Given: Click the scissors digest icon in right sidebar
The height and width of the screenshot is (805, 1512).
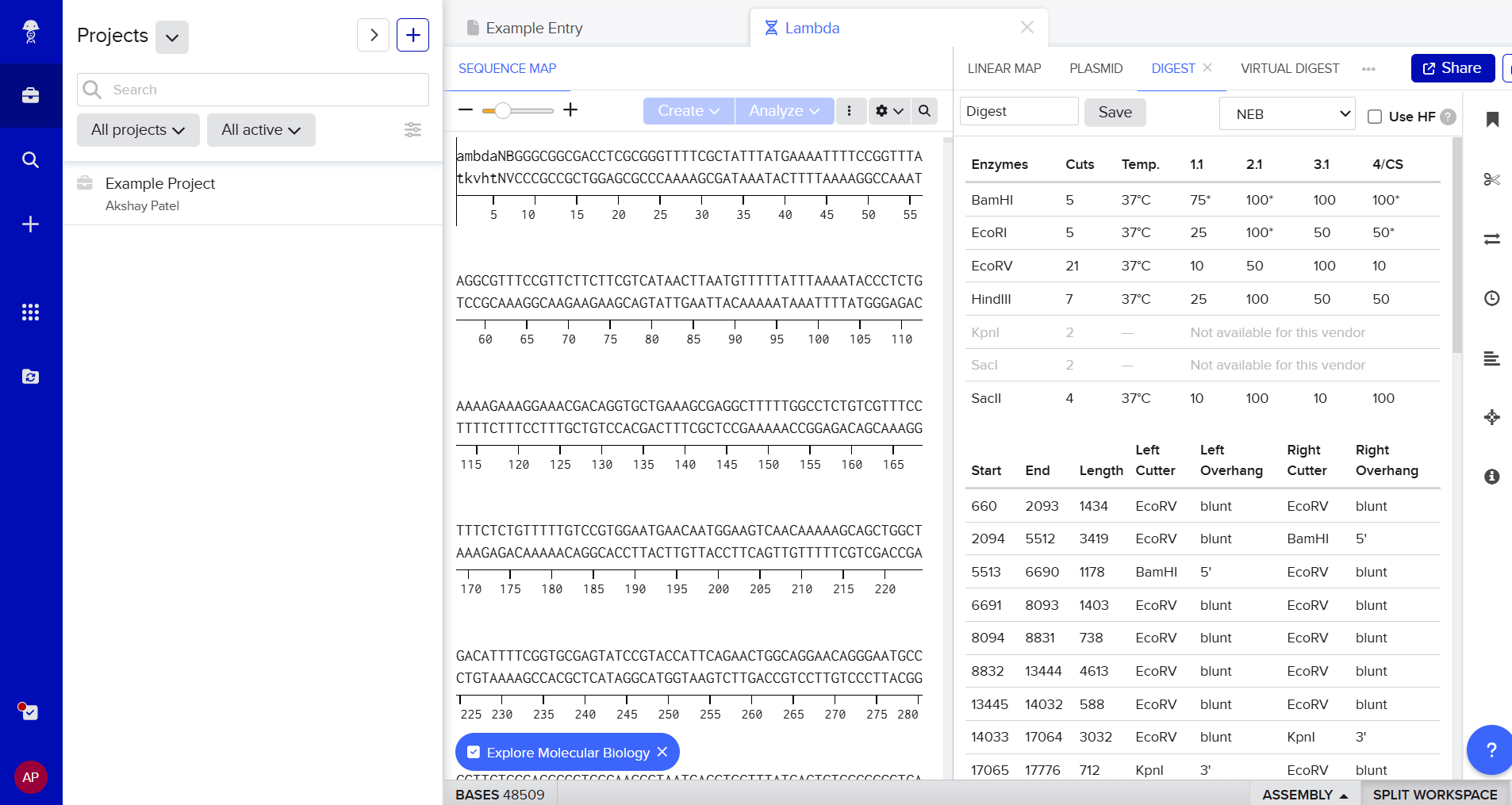Looking at the screenshot, I should [1491, 179].
